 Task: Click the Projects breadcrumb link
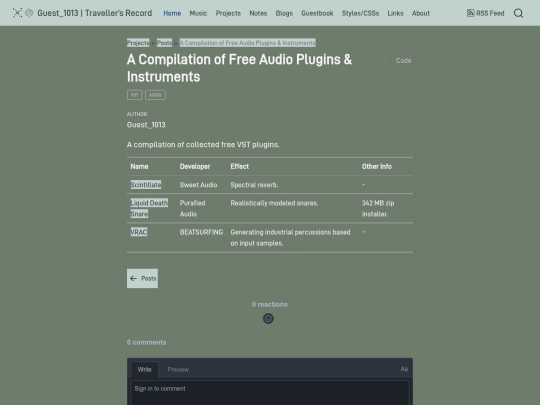tap(138, 43)
